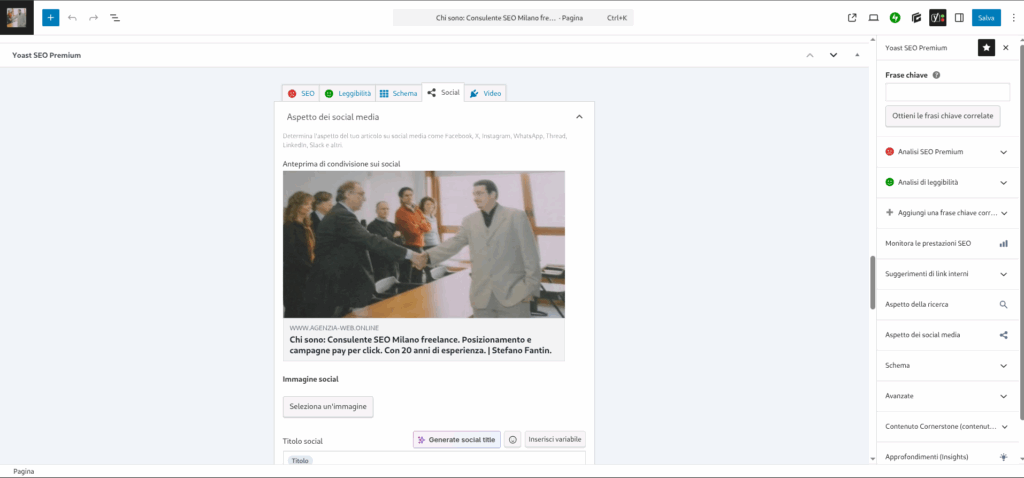
Task: Click the main editor vertical scrollbar
Action: [872, 282]
